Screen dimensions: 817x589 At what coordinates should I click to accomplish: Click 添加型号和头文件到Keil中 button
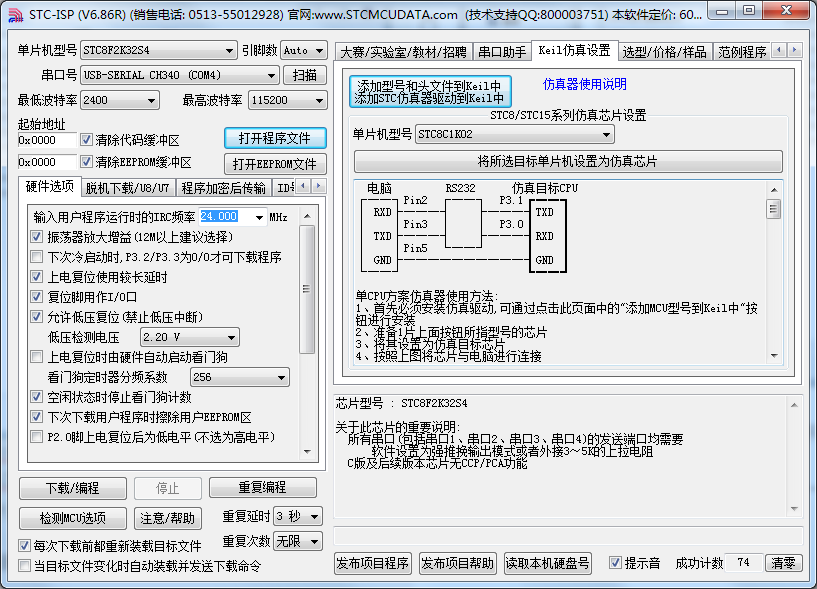click(x=430, y=92)
